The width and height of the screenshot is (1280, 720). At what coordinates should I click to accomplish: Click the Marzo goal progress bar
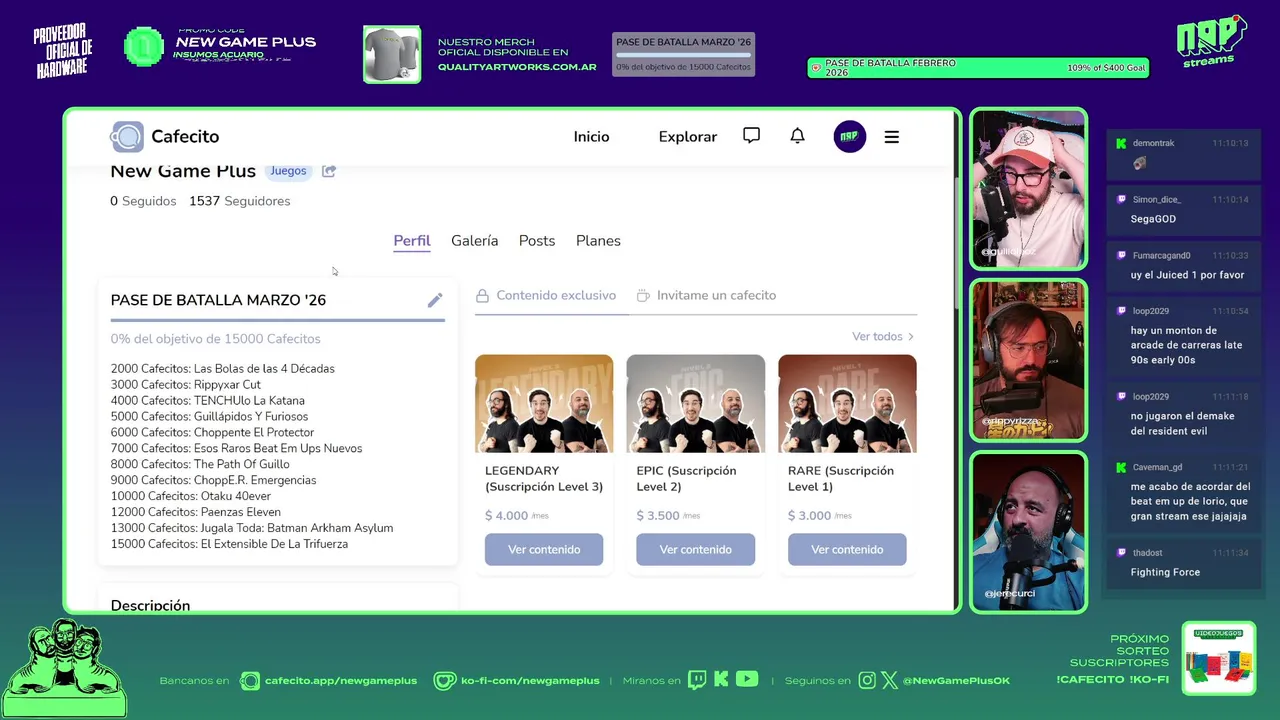click(278, 320)
